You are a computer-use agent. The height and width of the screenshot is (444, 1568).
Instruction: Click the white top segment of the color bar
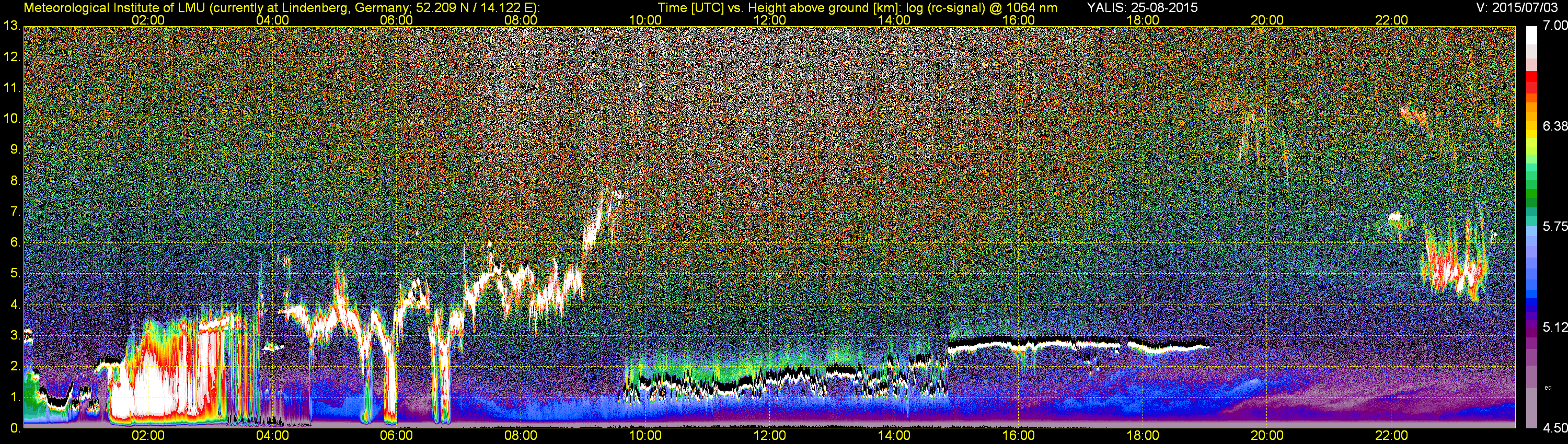coord(1531,36)
